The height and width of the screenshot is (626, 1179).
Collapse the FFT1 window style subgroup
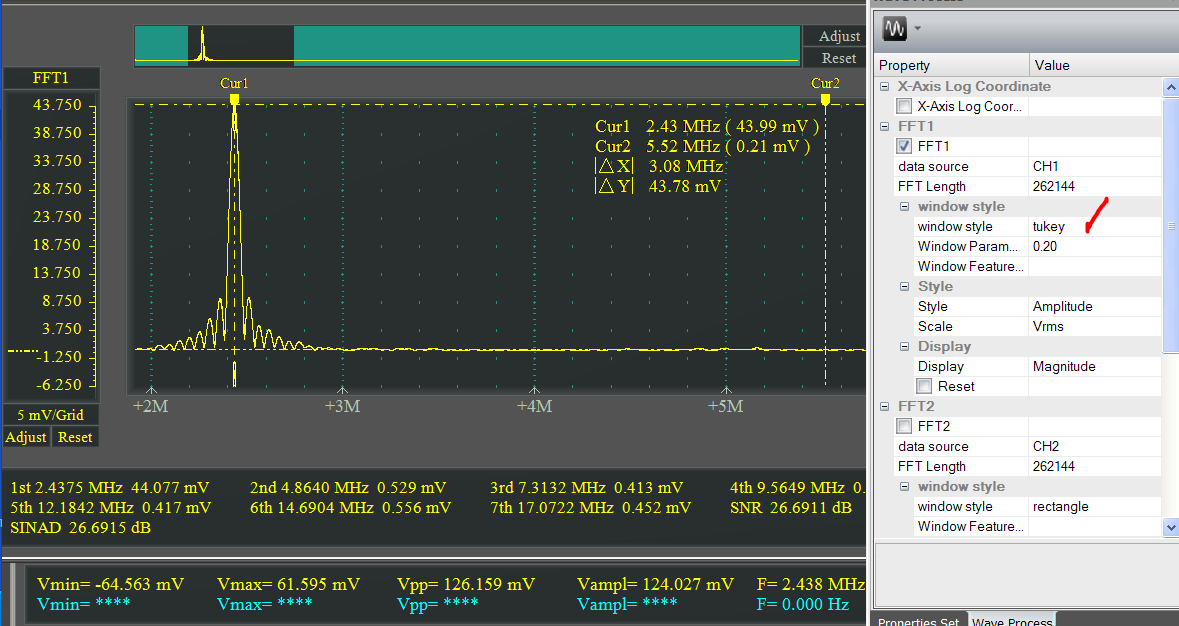[905, 206]
